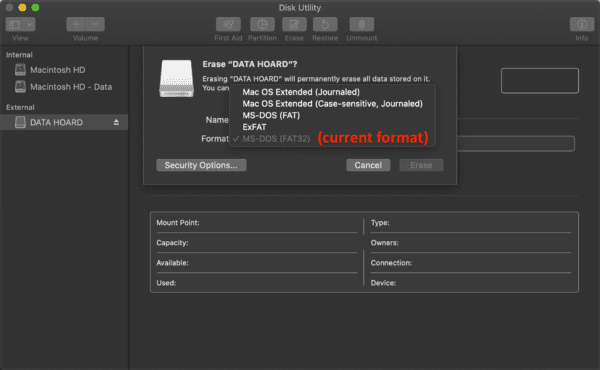Viewport: 600px width, 370px height.
Task: Choose MS-DOS (FAT) format option
Action: [271, 115]
